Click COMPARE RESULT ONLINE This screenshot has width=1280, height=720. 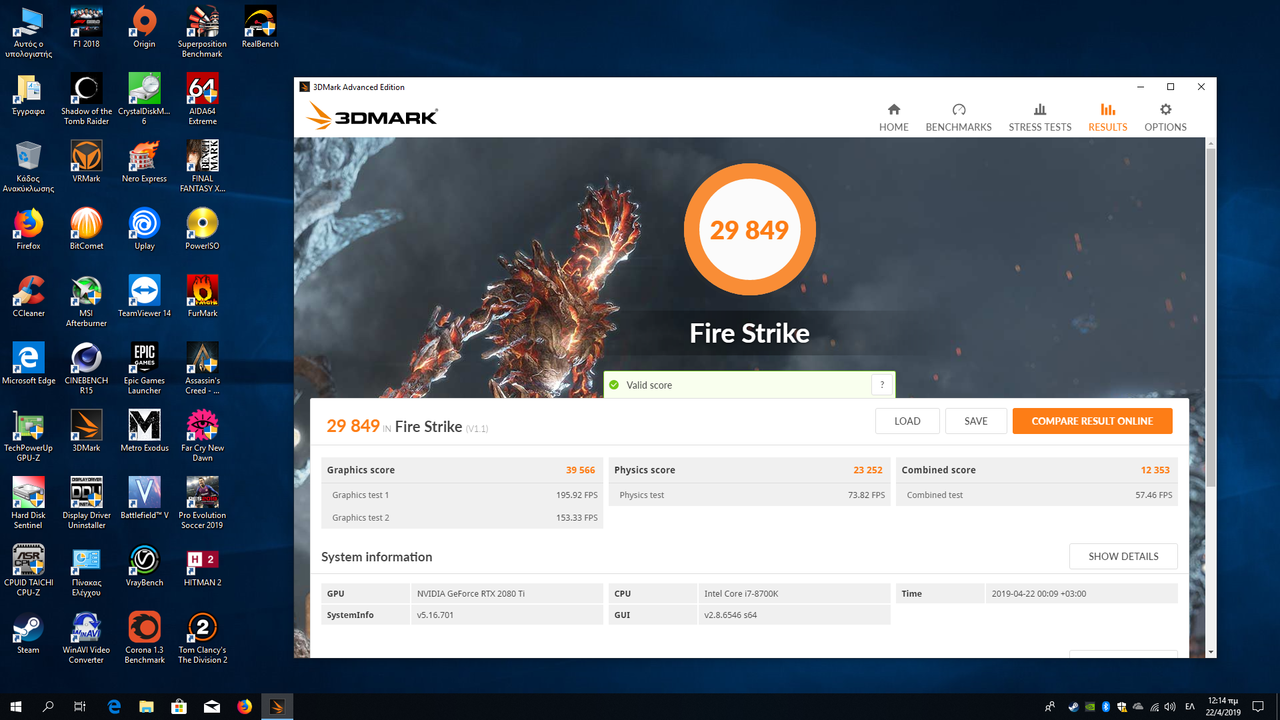1092,421
